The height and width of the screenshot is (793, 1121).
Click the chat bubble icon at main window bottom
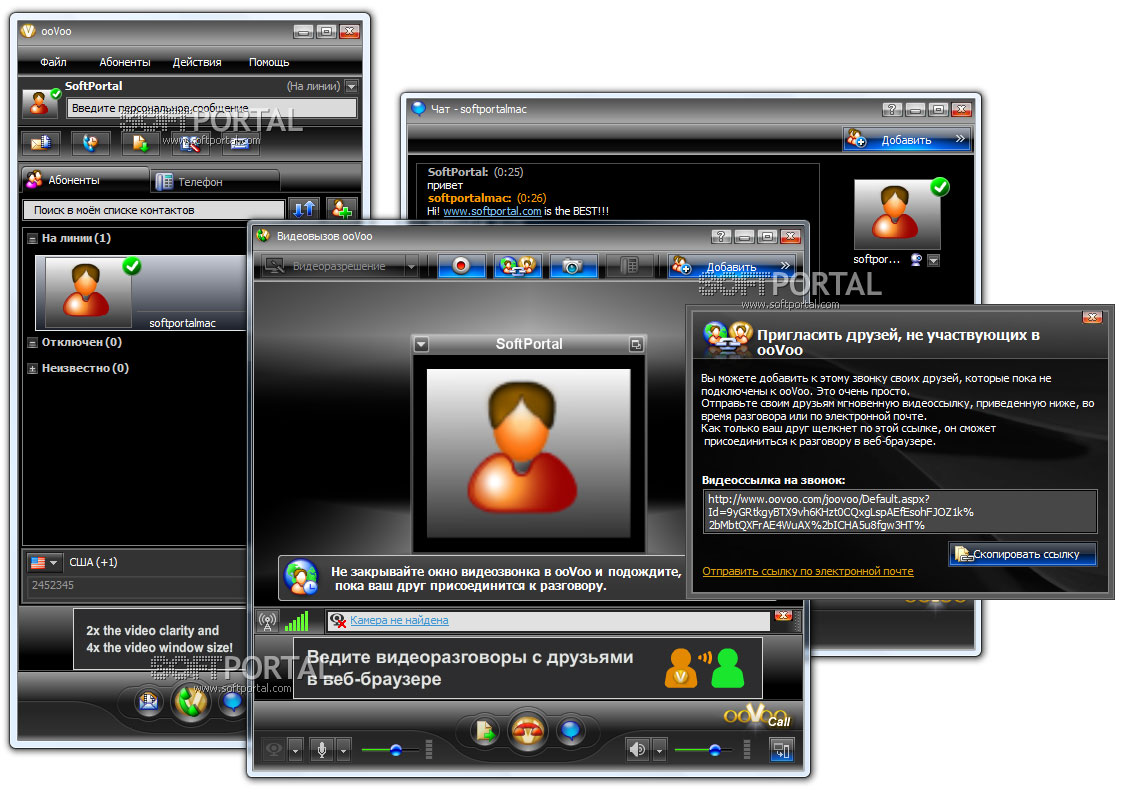point(233,701)
